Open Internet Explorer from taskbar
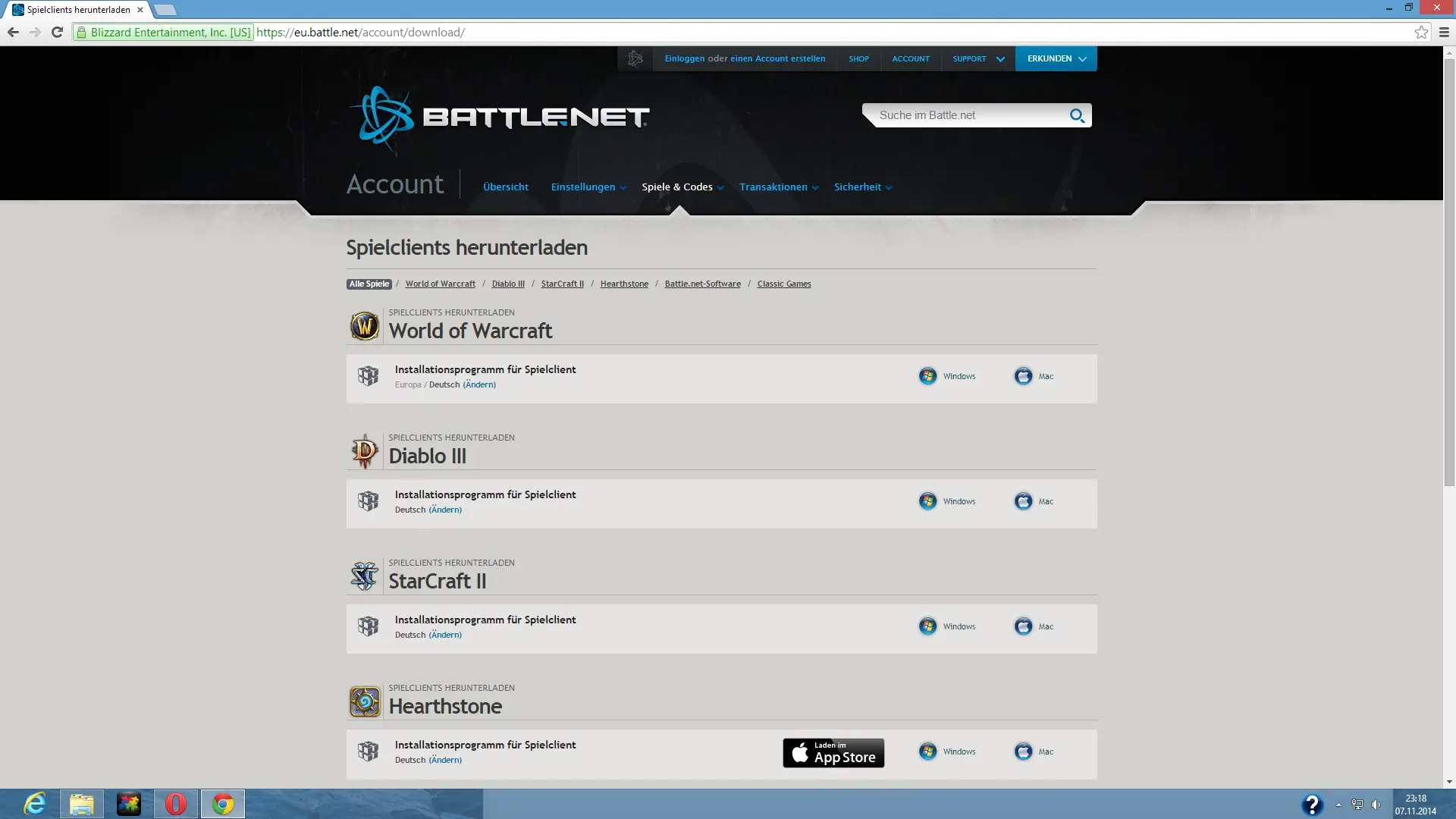Image resolution: width=1456 pixels, height=819 pixels. (x=35, y=804)
